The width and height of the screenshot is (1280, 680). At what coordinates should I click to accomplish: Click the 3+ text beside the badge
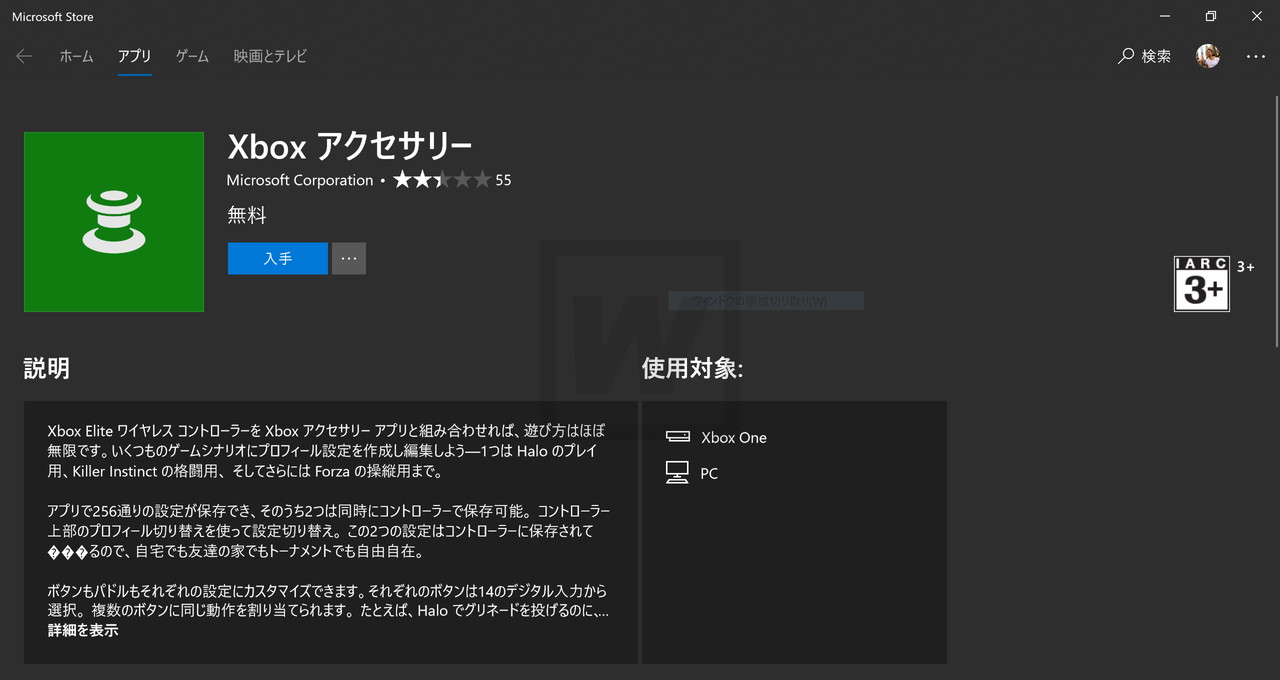[x=1246, y=266]
